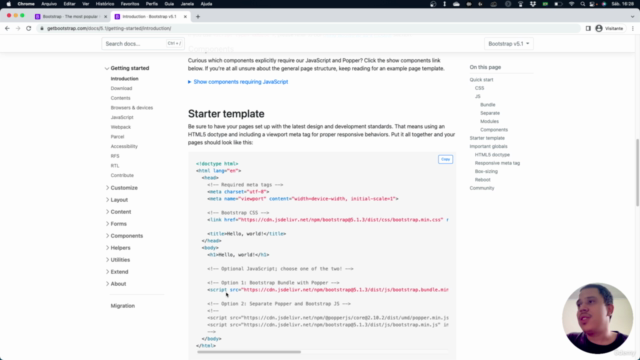Click the Dropbox icon in the menu bar
This screenshot has height=360, width=640.
coord(533,4)
